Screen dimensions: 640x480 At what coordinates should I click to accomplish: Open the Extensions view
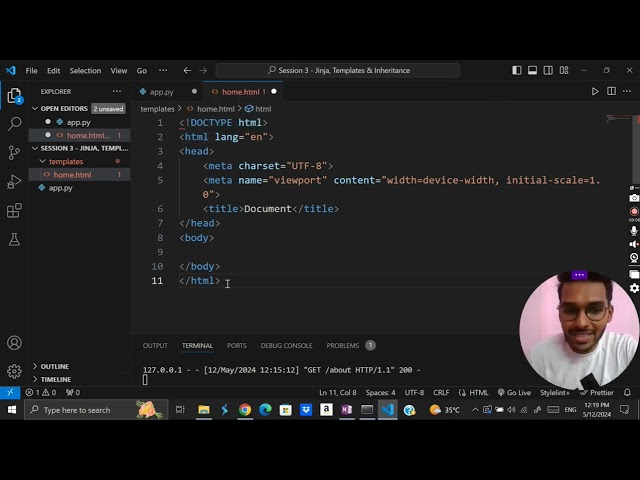14,211
